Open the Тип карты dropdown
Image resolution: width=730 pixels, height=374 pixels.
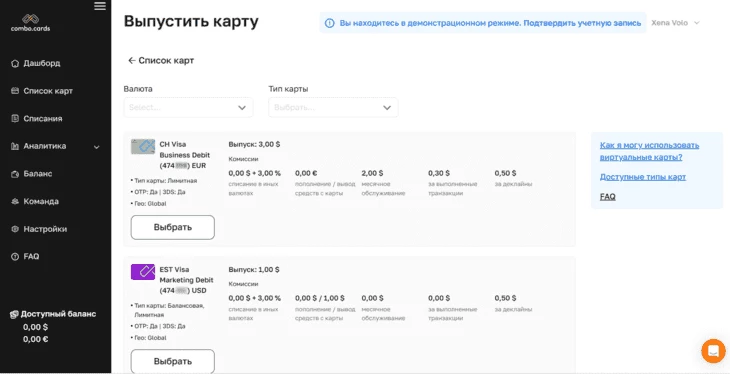click(333, 108)
